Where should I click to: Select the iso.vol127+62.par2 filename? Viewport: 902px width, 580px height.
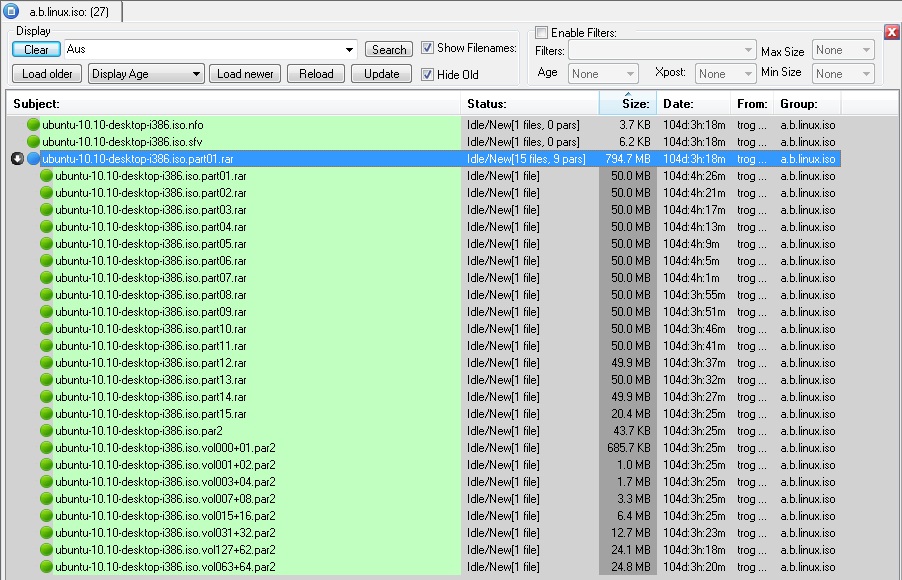pyautogui.click(x=165, y=550)
